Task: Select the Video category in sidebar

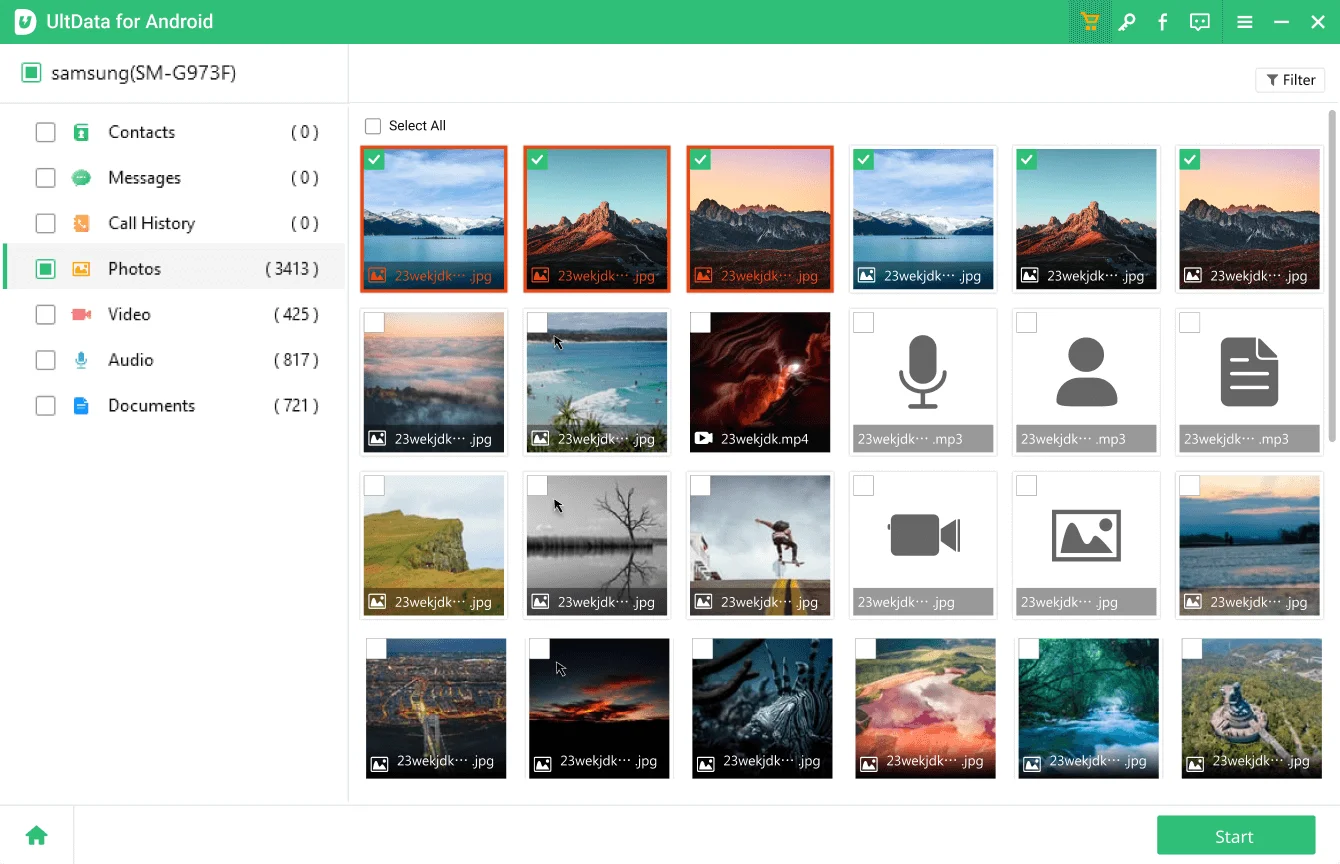Action: click(129, 314)
